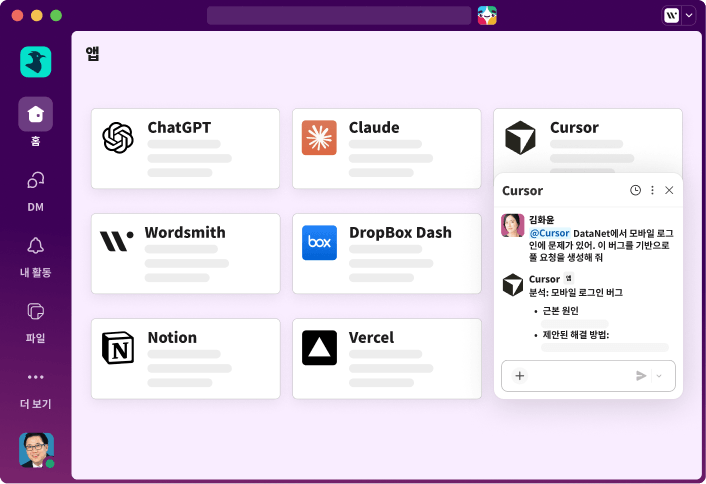
Task: Open the Wordsmith app title
Action: pyautogui.click(x=185, y=232)
